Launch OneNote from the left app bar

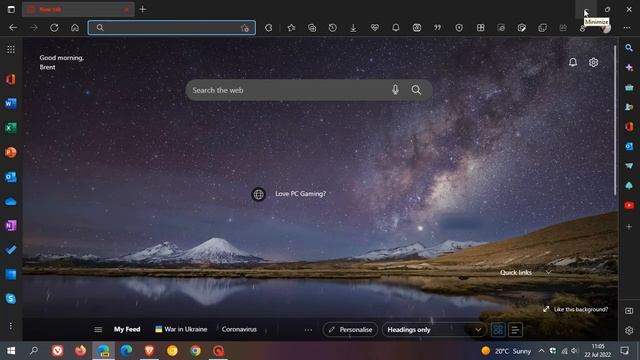[11, 225]
